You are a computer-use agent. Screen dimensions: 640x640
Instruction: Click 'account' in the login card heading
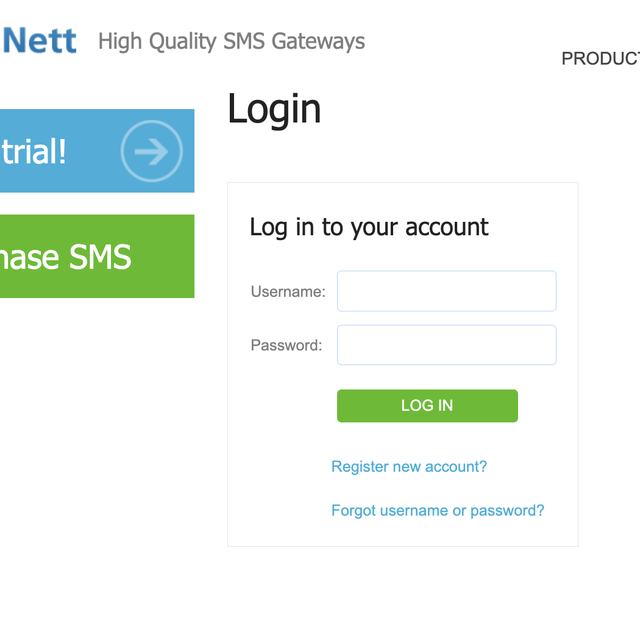(x=447, y=228)
